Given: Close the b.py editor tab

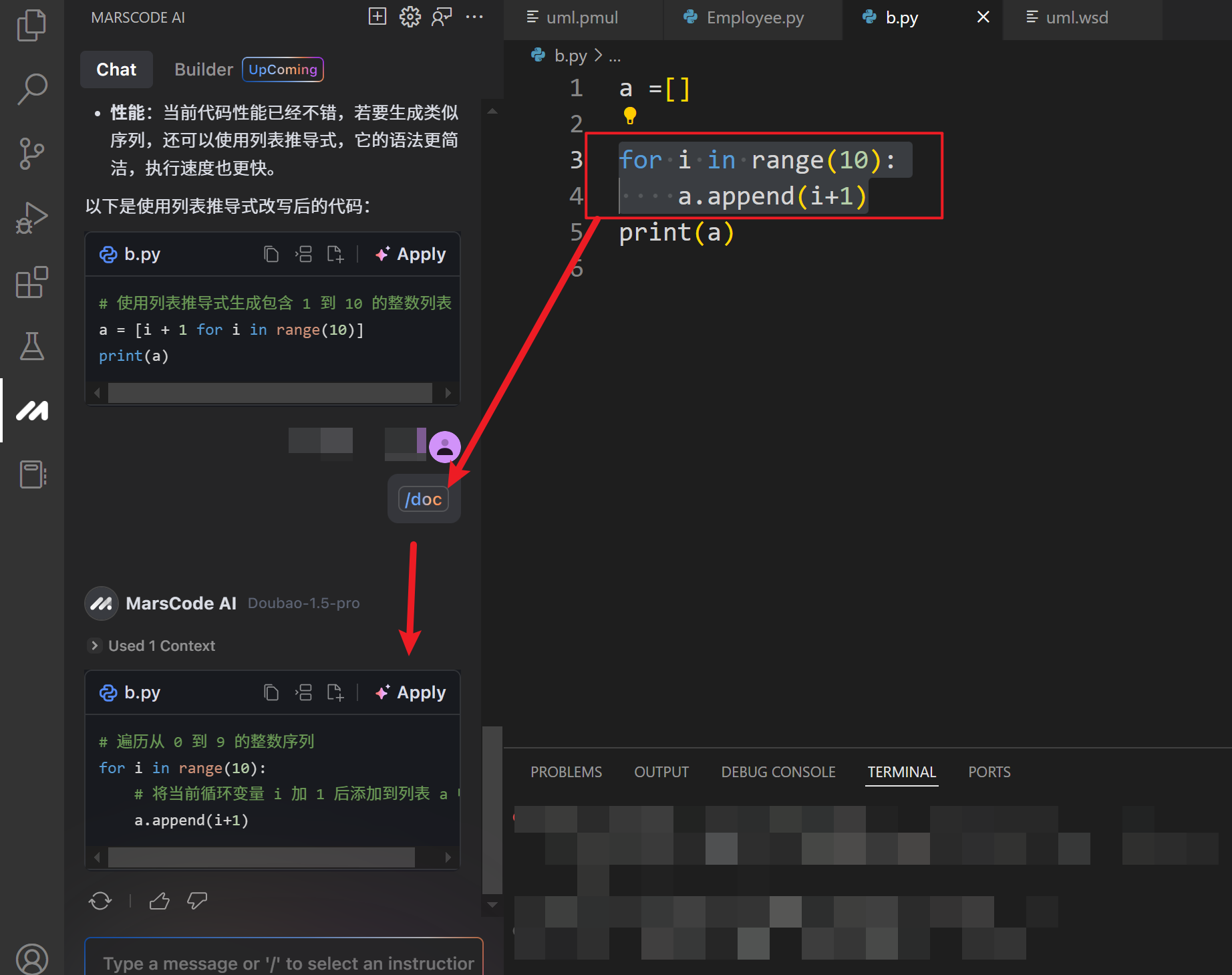Looking at the screenshot, I should [x=983, y=17].
